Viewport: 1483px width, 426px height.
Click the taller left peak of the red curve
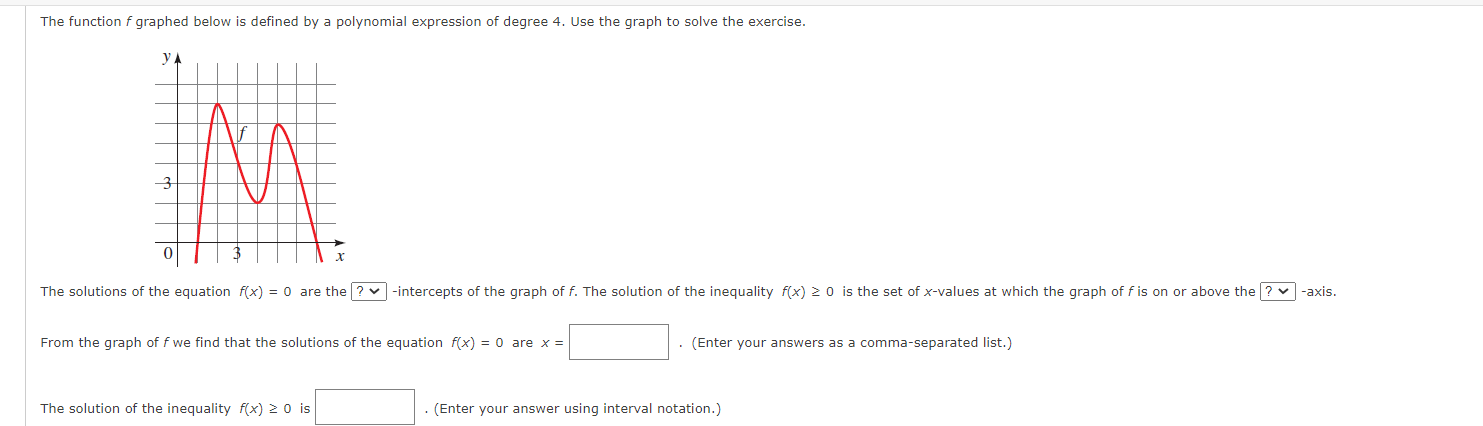tap(218, 105)
